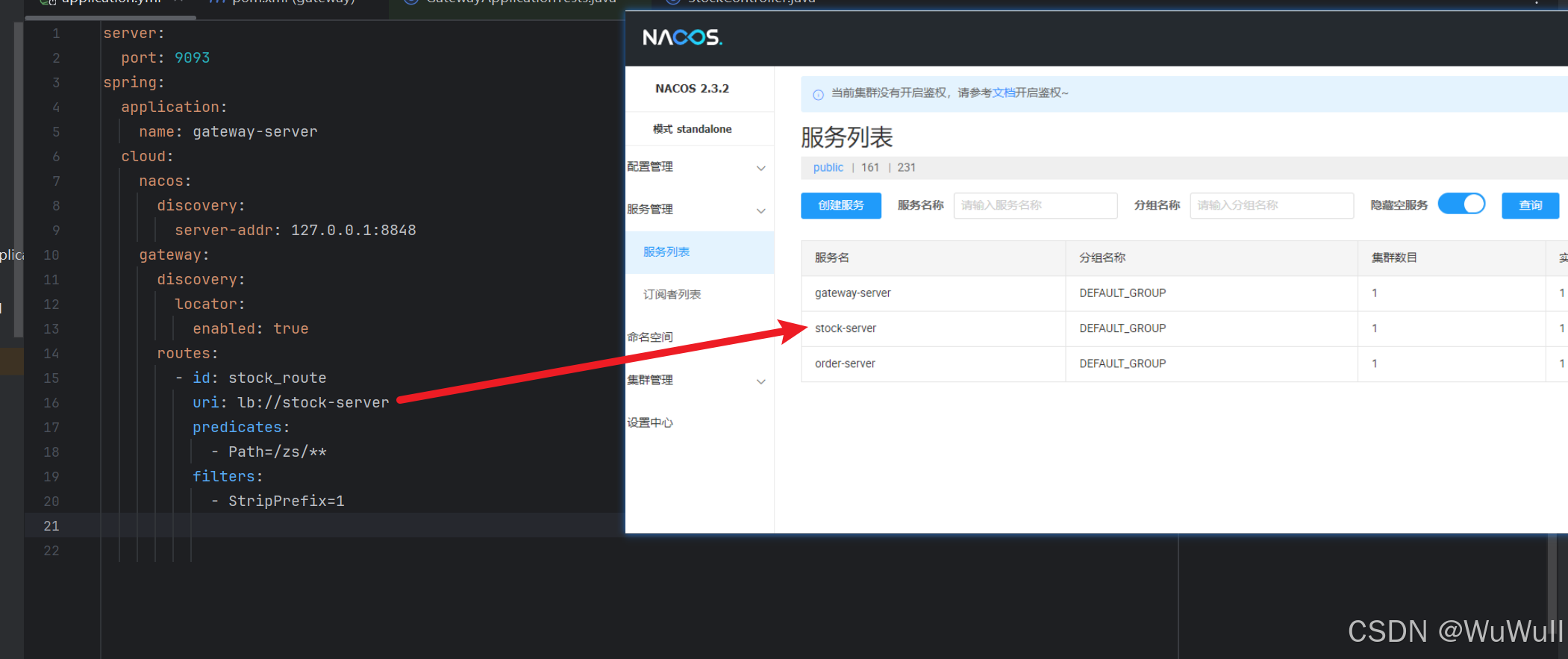
Task: Click the info icon in the auth notice
Action: [818, 94]
